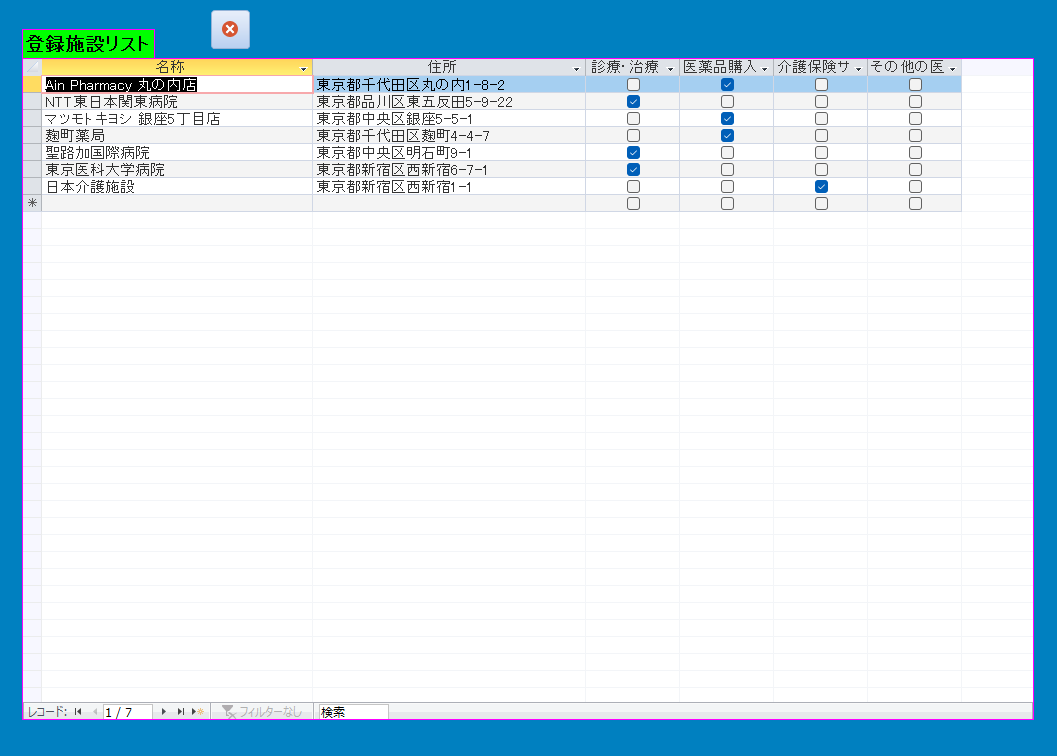Screen dimensions: 1057x756
Task: Click the select-all corner of datasheet
Action: pyautogui.click(x=32, y=67)
